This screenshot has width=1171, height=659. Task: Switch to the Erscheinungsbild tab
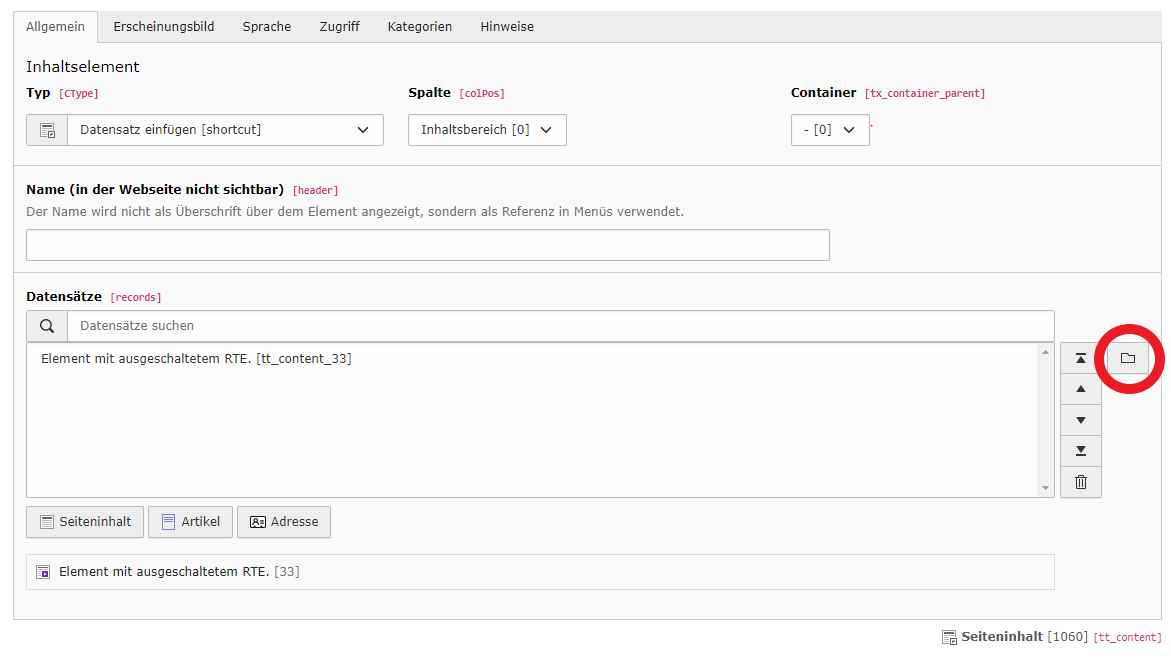pos(164,27)
